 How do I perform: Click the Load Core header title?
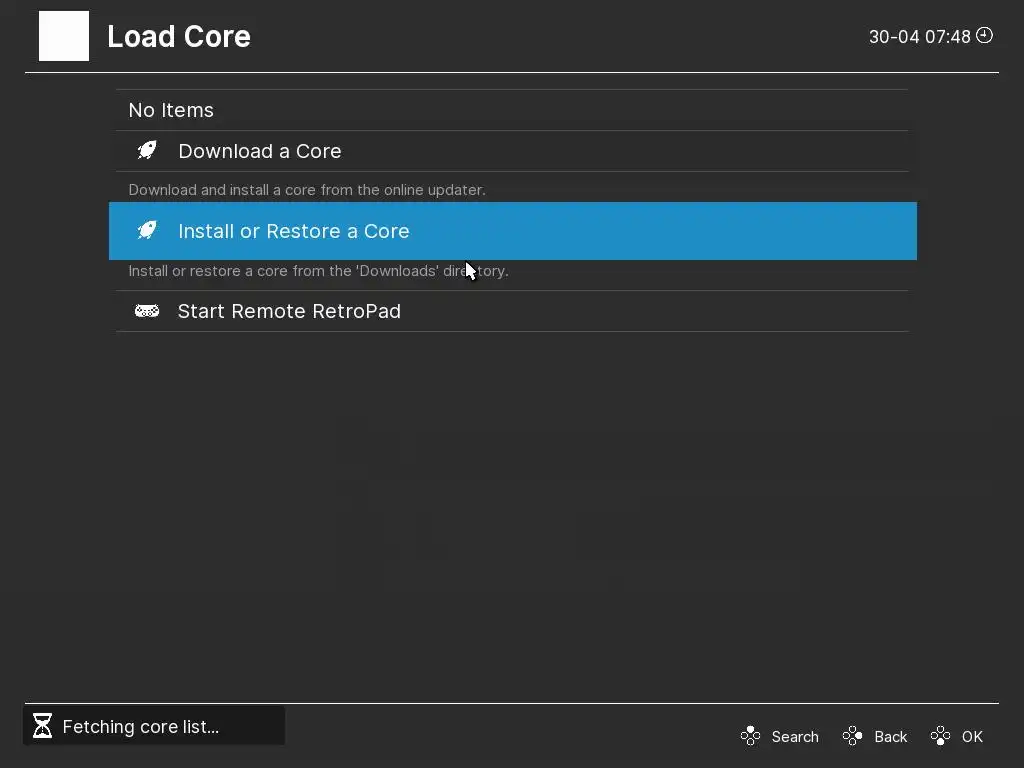pos(179,37)
